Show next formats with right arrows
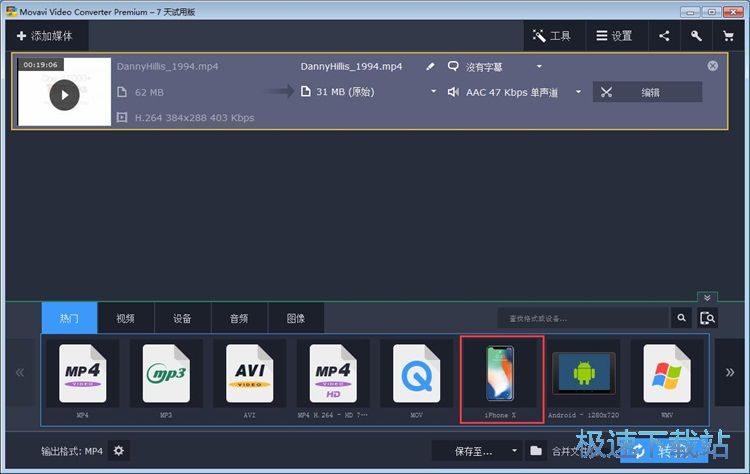750x474 pixels. point(729,372)
